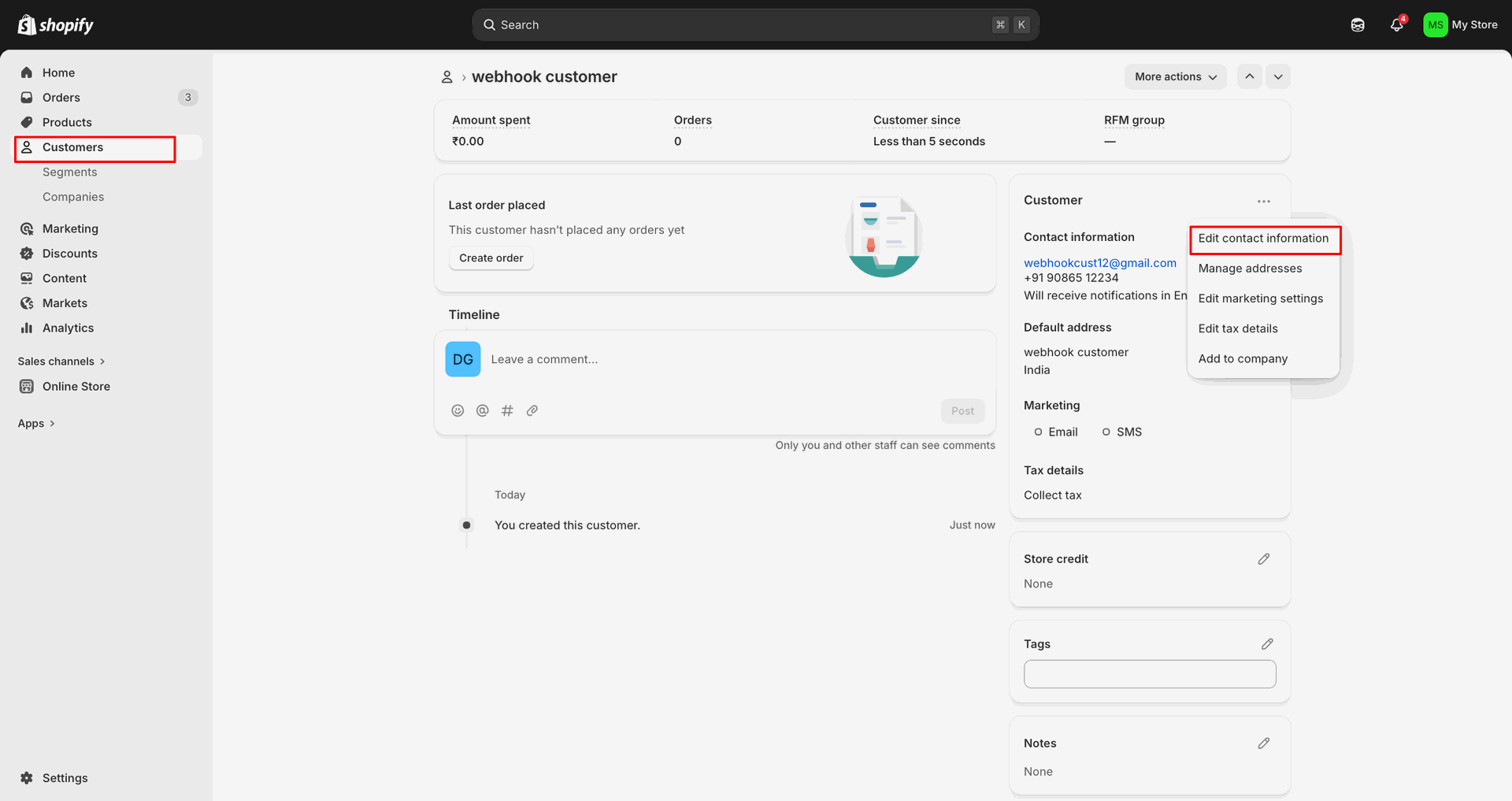Expand Sales channels section
The height and width of the screenshot is (801, 1512).
[61, 362]
